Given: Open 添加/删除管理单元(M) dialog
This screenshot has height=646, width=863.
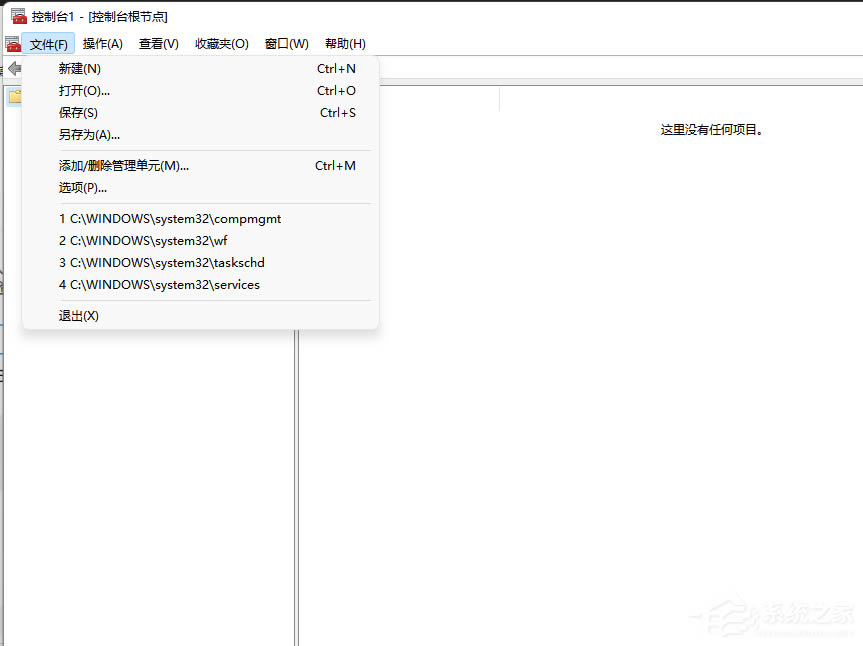Looking at the screenshot, I should (x=123, y=165).
